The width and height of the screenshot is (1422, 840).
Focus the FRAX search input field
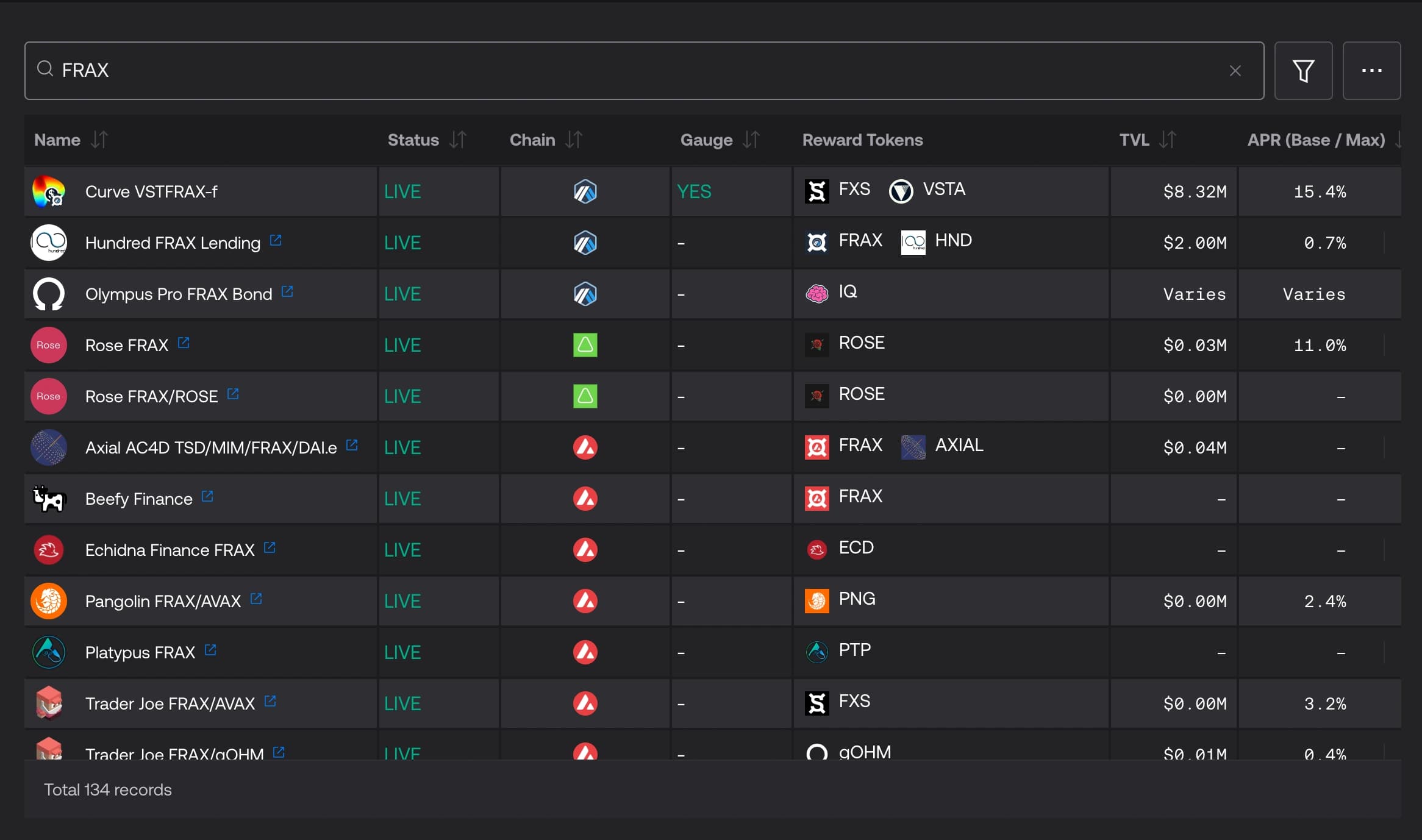(644, 71)
